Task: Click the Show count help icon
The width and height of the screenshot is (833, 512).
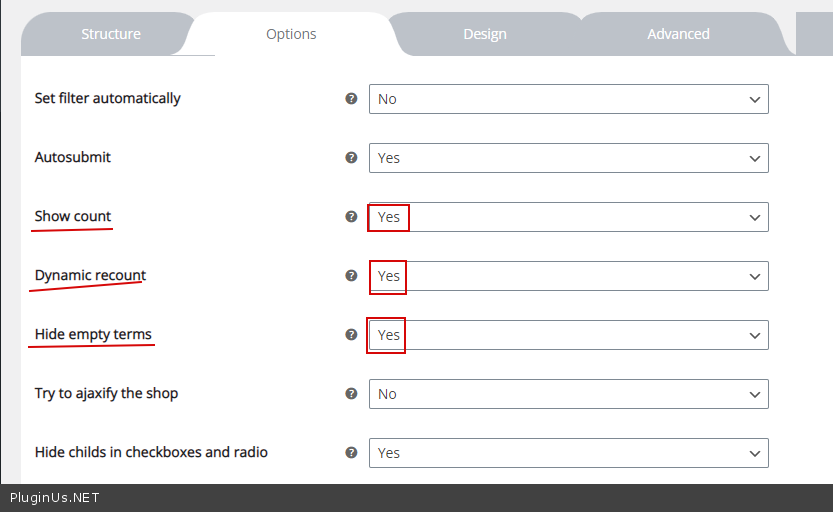Action: 351,217
